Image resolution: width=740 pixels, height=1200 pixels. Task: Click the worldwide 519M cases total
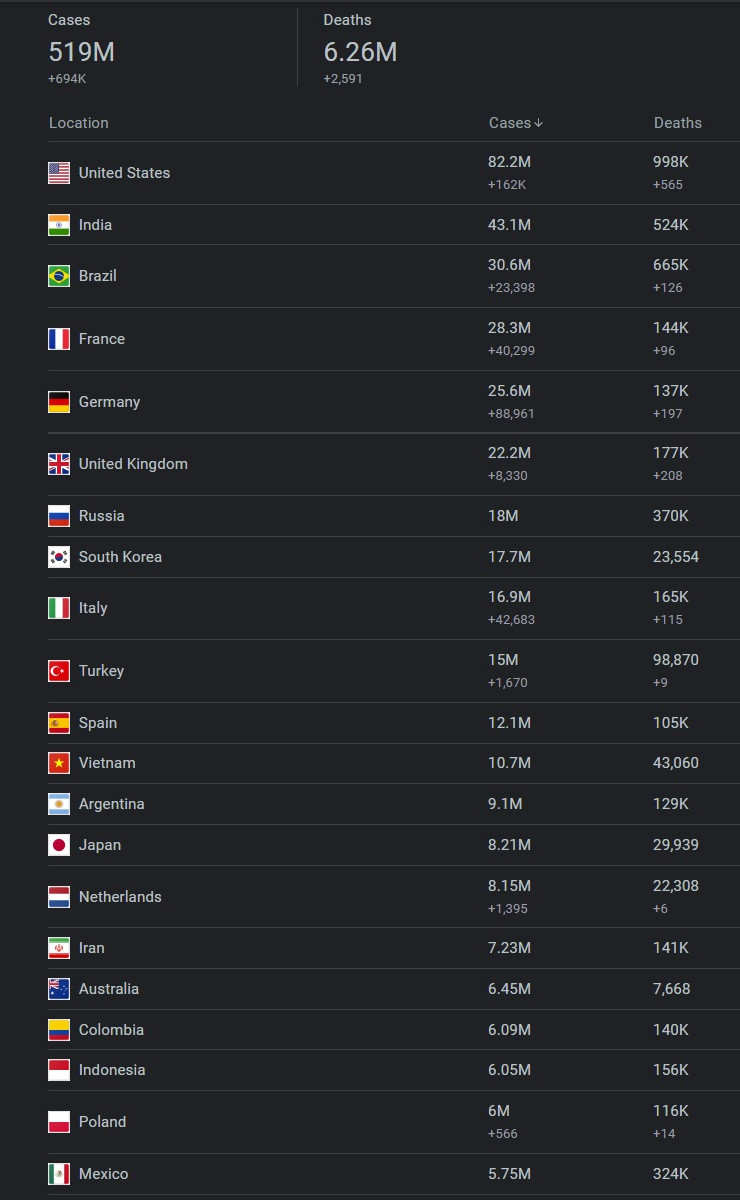click(x=81, y=52)
